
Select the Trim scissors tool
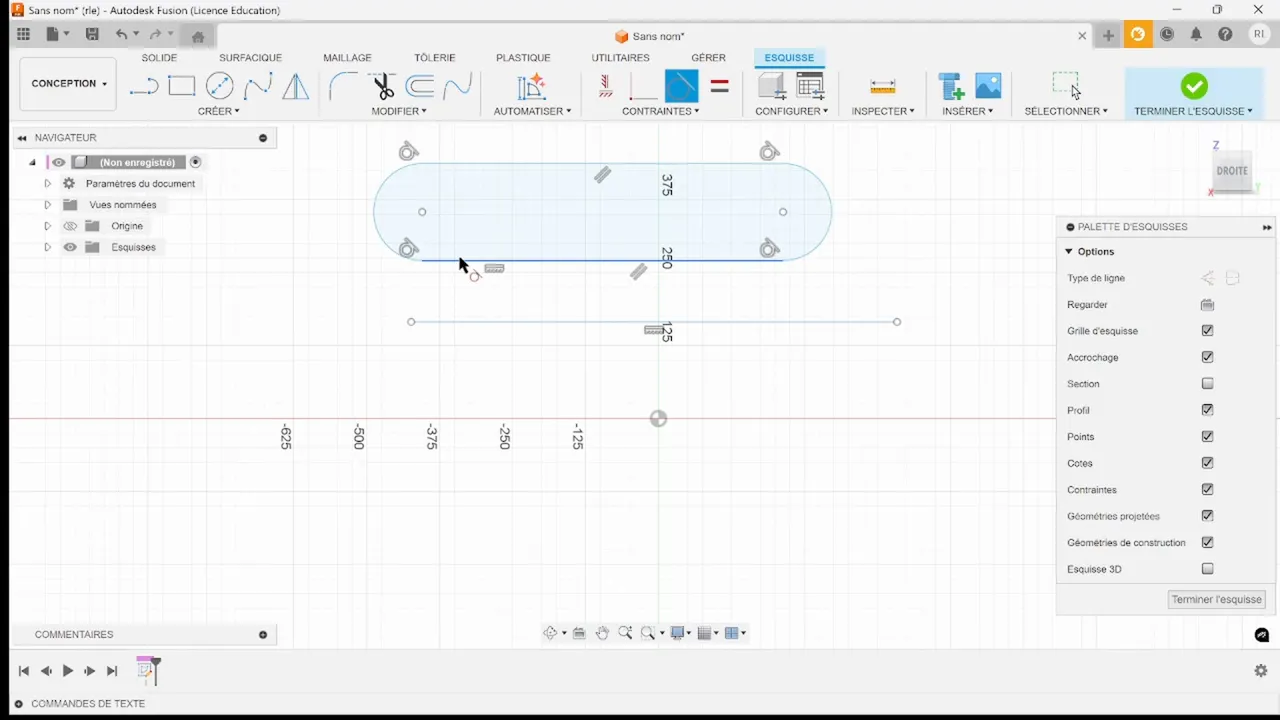[382, 87]
